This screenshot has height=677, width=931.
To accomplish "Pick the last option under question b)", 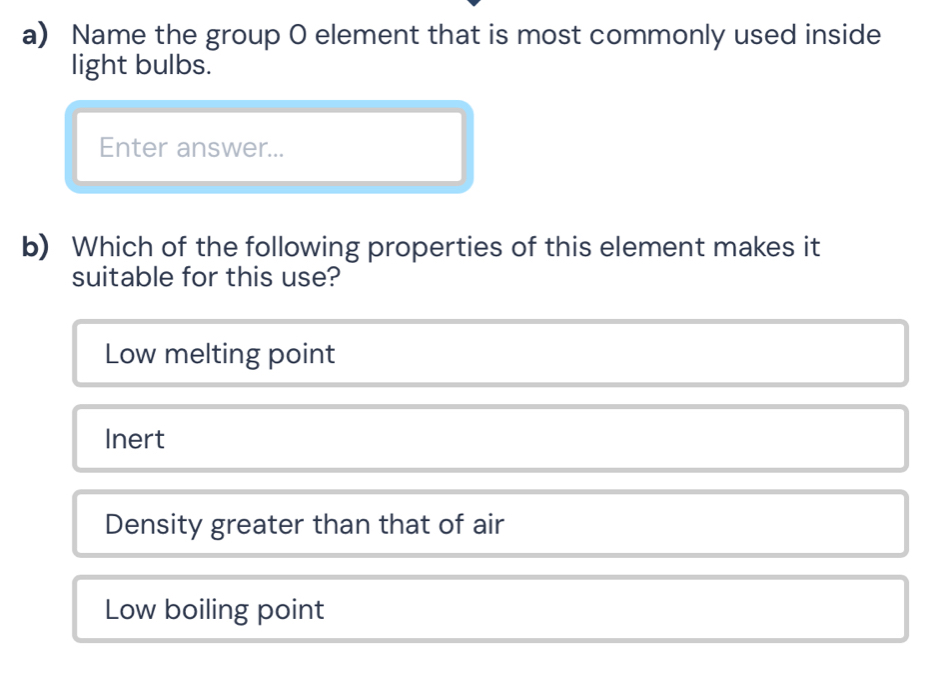I will [491, 609].
